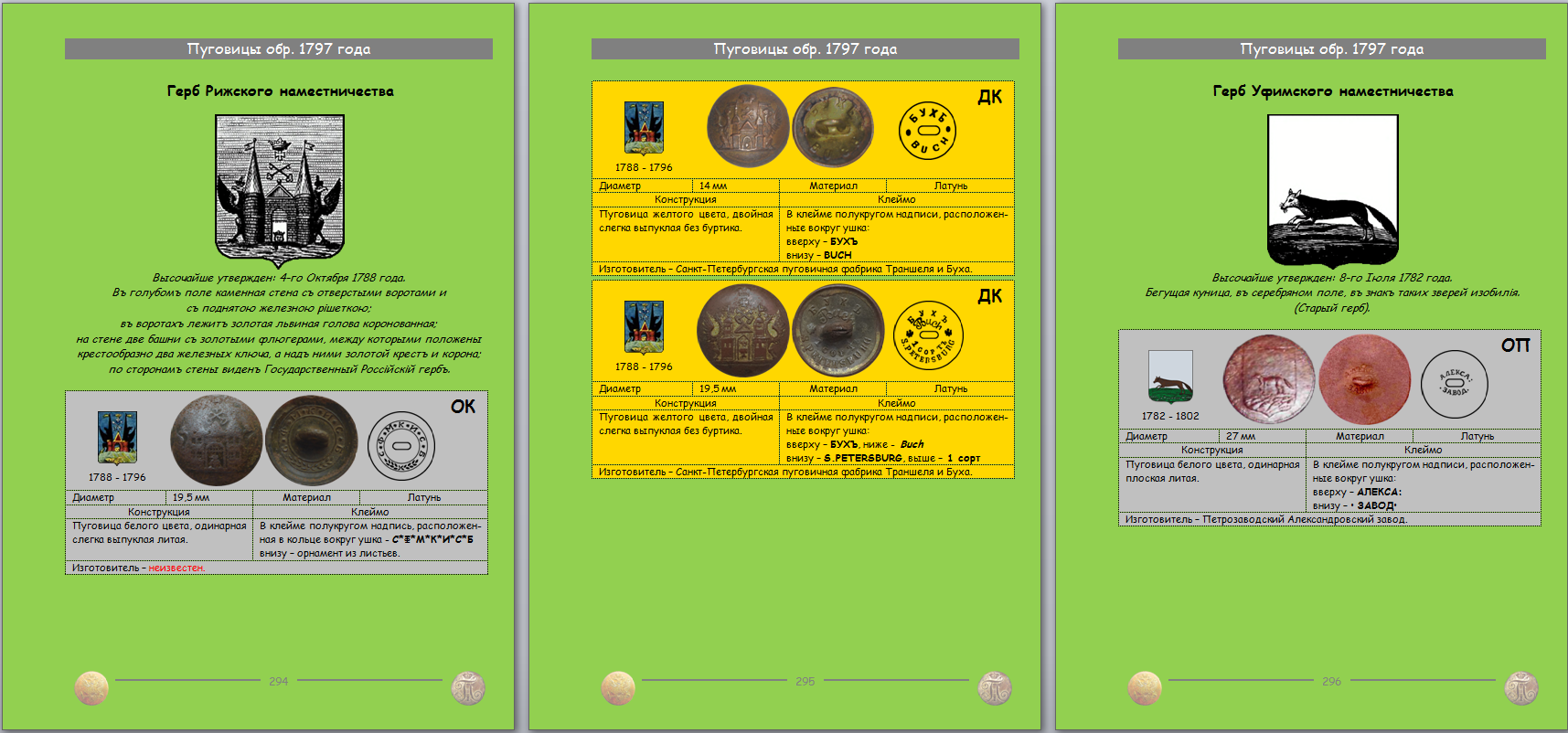Viewport: 1568px width, 733px height.
Task: Click the large Ufa running marten coat of arms
Action: tap(1332, 190)
